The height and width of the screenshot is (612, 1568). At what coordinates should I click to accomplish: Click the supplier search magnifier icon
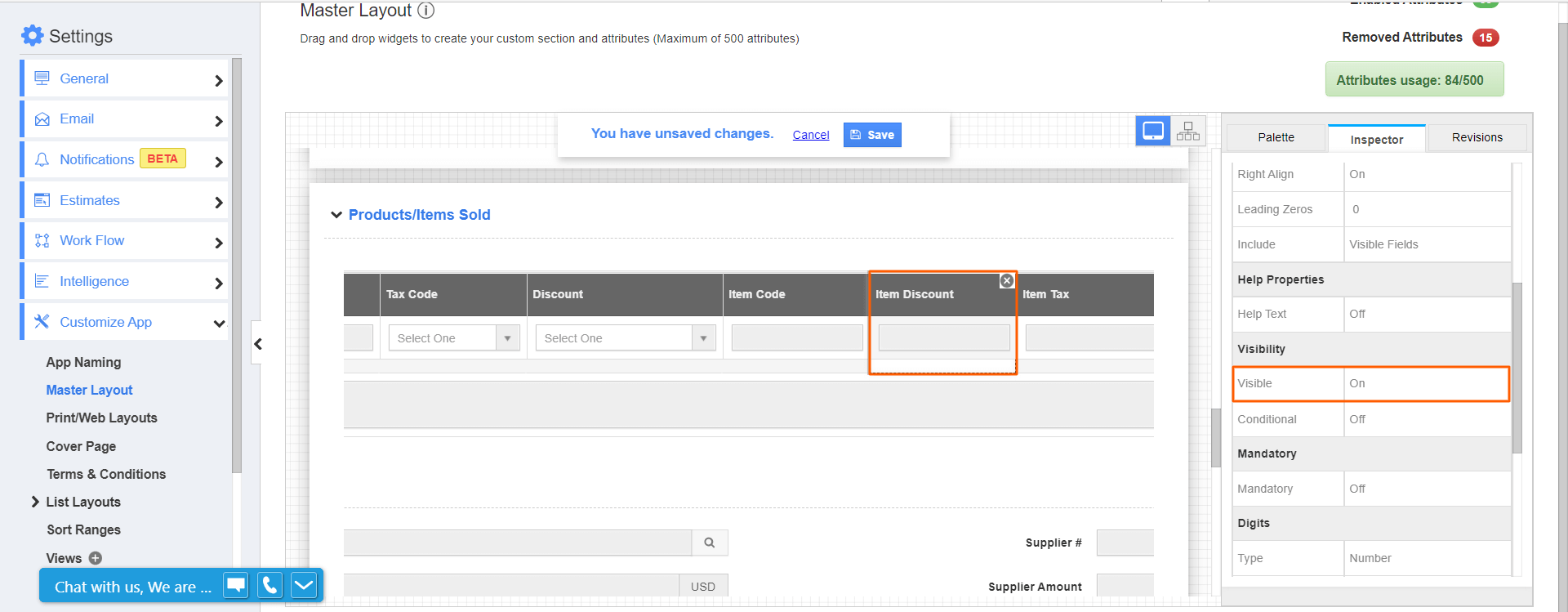click(x=710, y=543)
